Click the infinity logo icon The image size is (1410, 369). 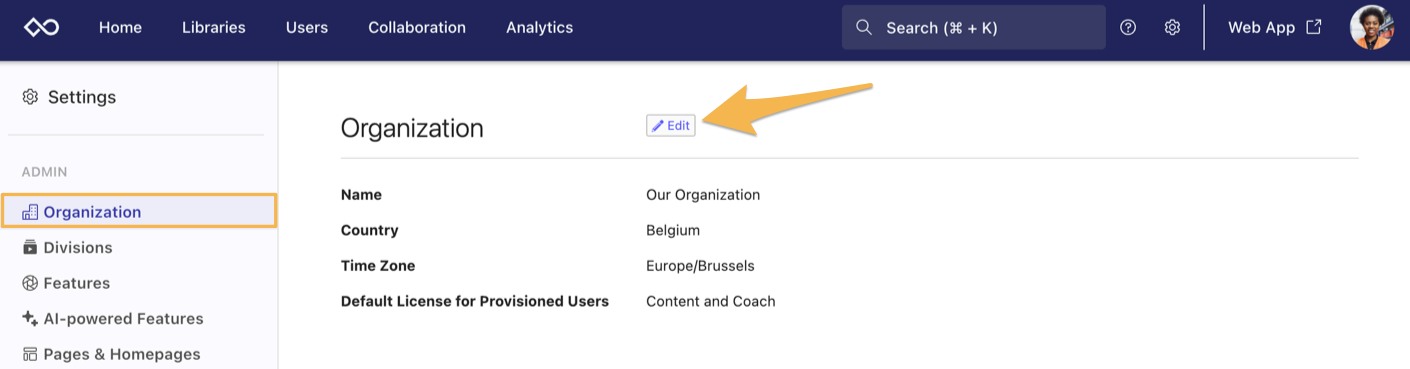[x=41, y=27]
